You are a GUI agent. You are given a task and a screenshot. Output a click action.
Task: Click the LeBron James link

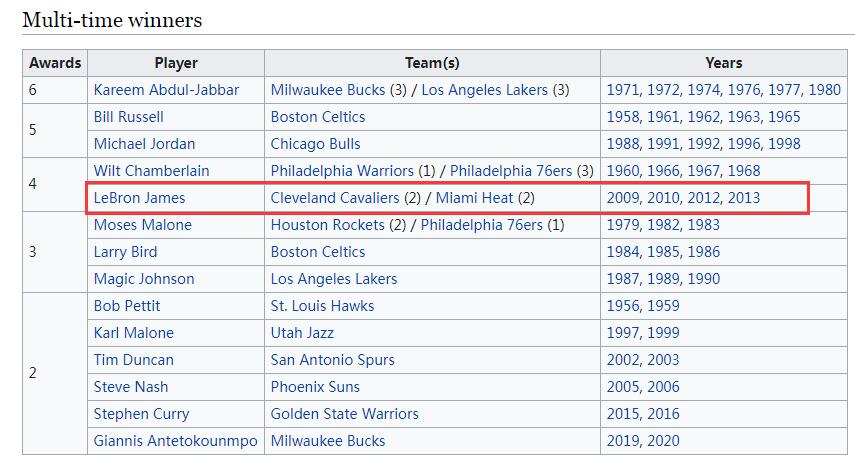coord(139,198)
